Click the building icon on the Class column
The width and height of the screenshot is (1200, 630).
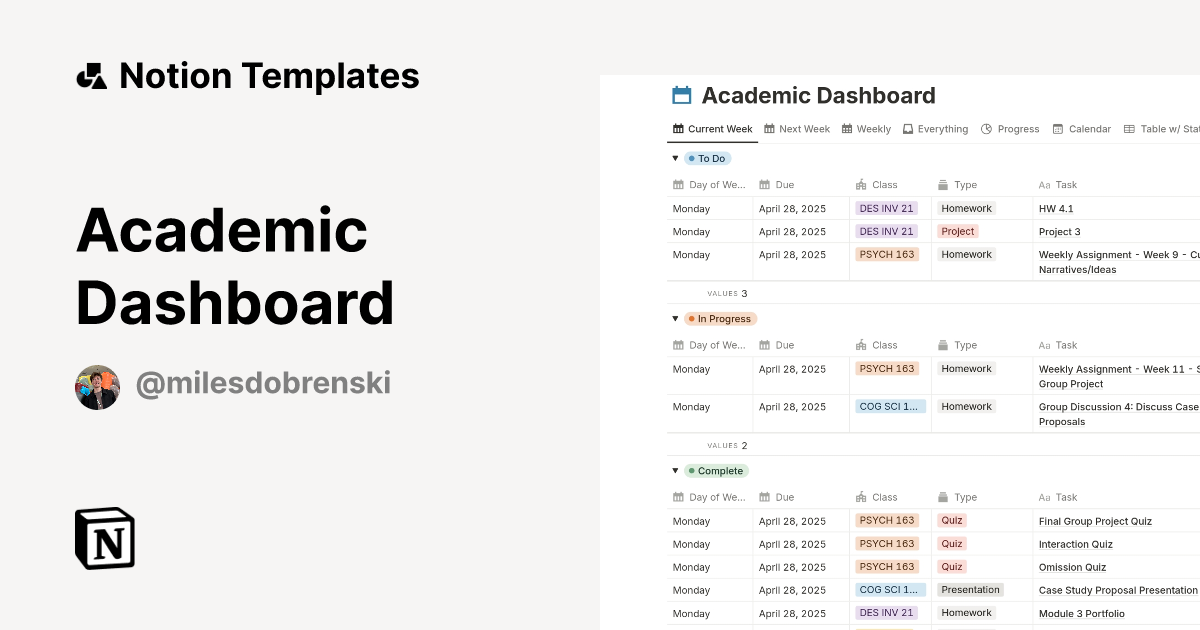coord(860,184)
